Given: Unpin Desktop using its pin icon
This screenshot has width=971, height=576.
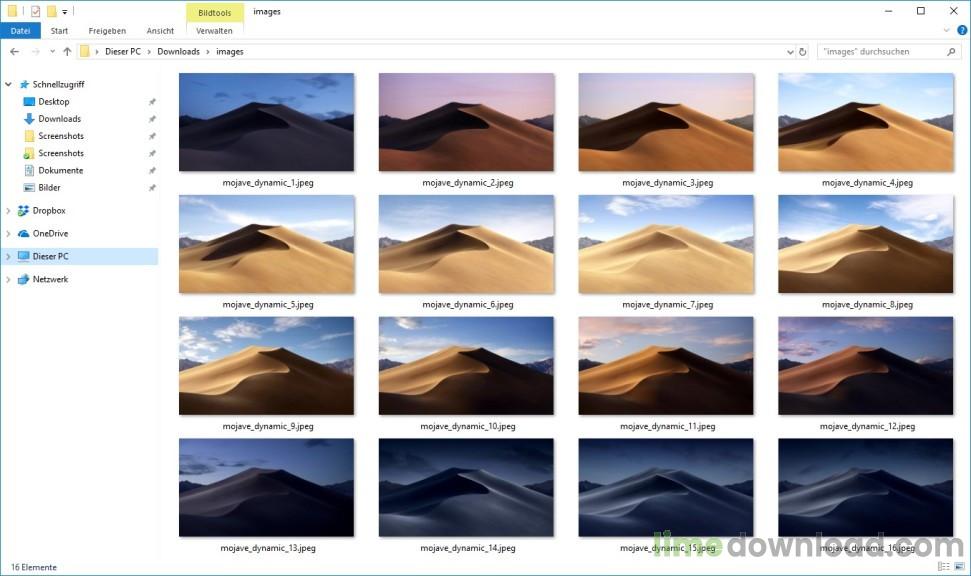Looking at the screenshot, I should point(152,102).
